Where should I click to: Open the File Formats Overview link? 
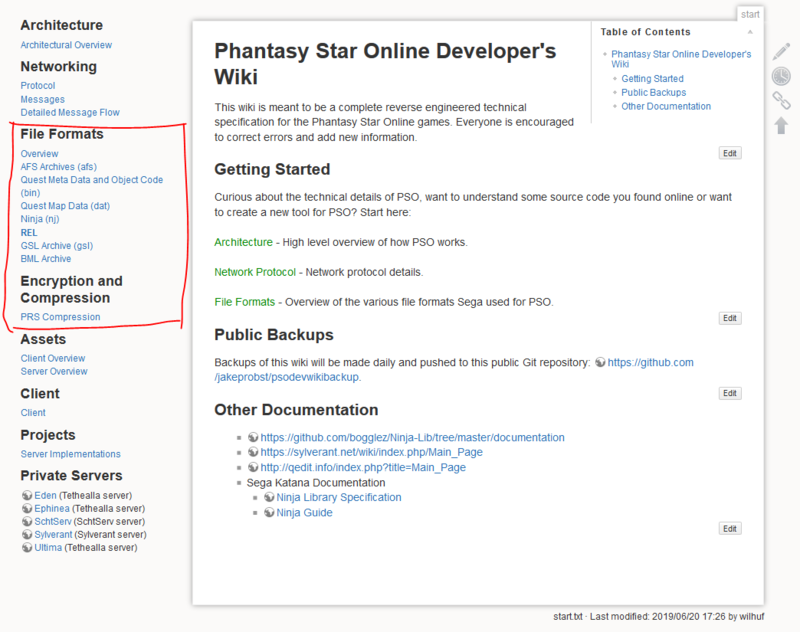click(x=39, y=154)
